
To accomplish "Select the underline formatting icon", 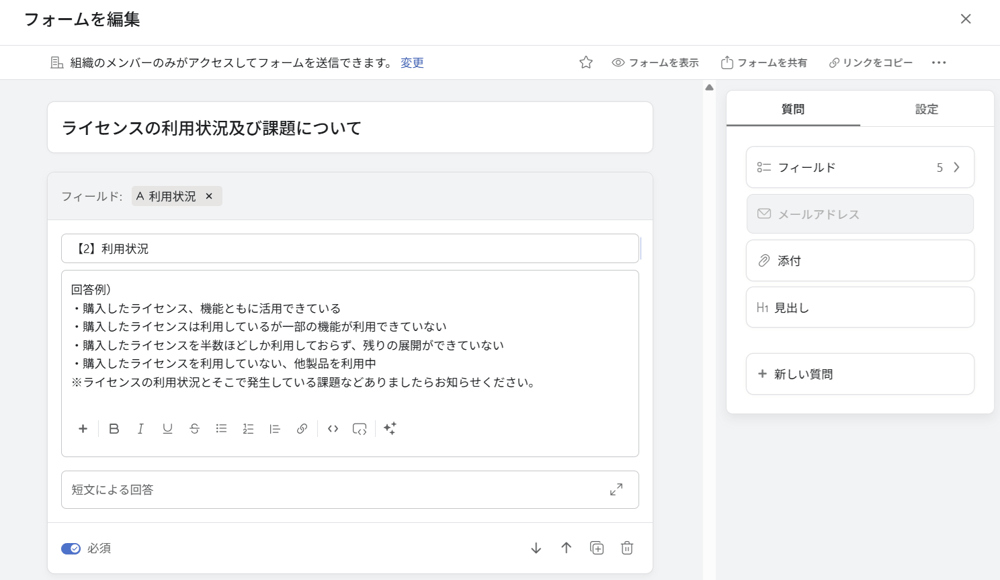I will [x=168, y=428].
